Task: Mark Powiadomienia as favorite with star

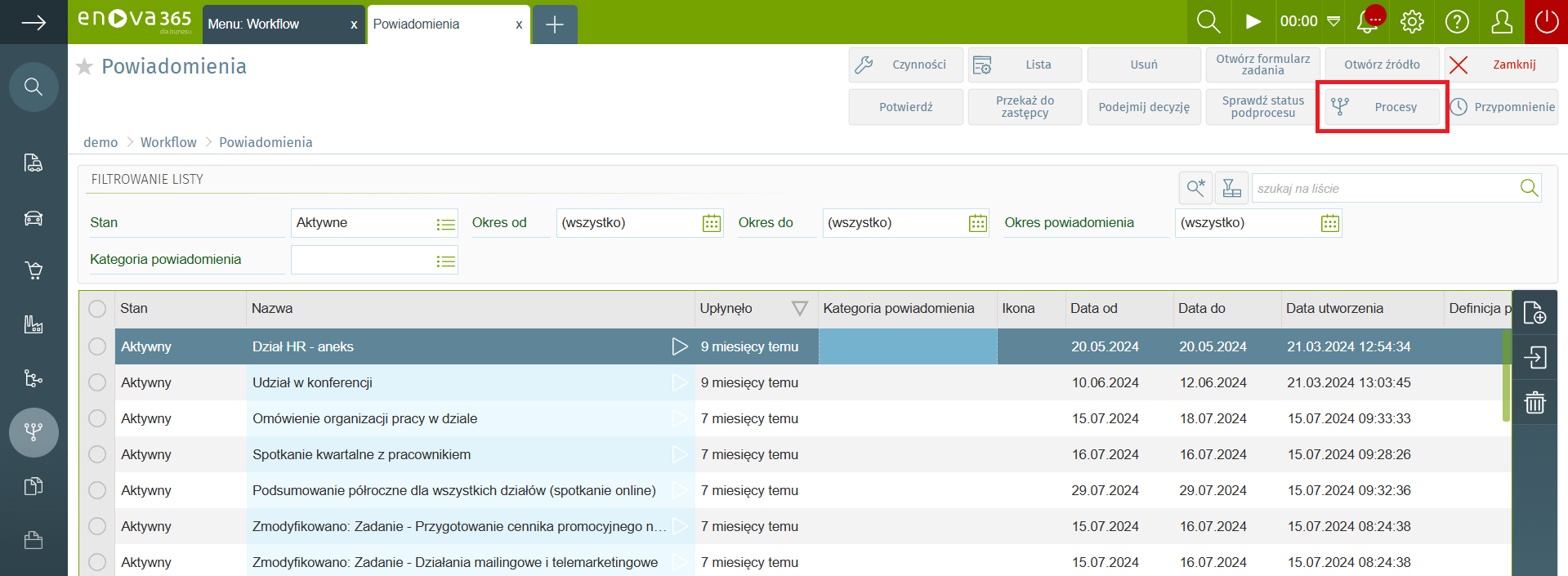Action: (x=84, y=67)
